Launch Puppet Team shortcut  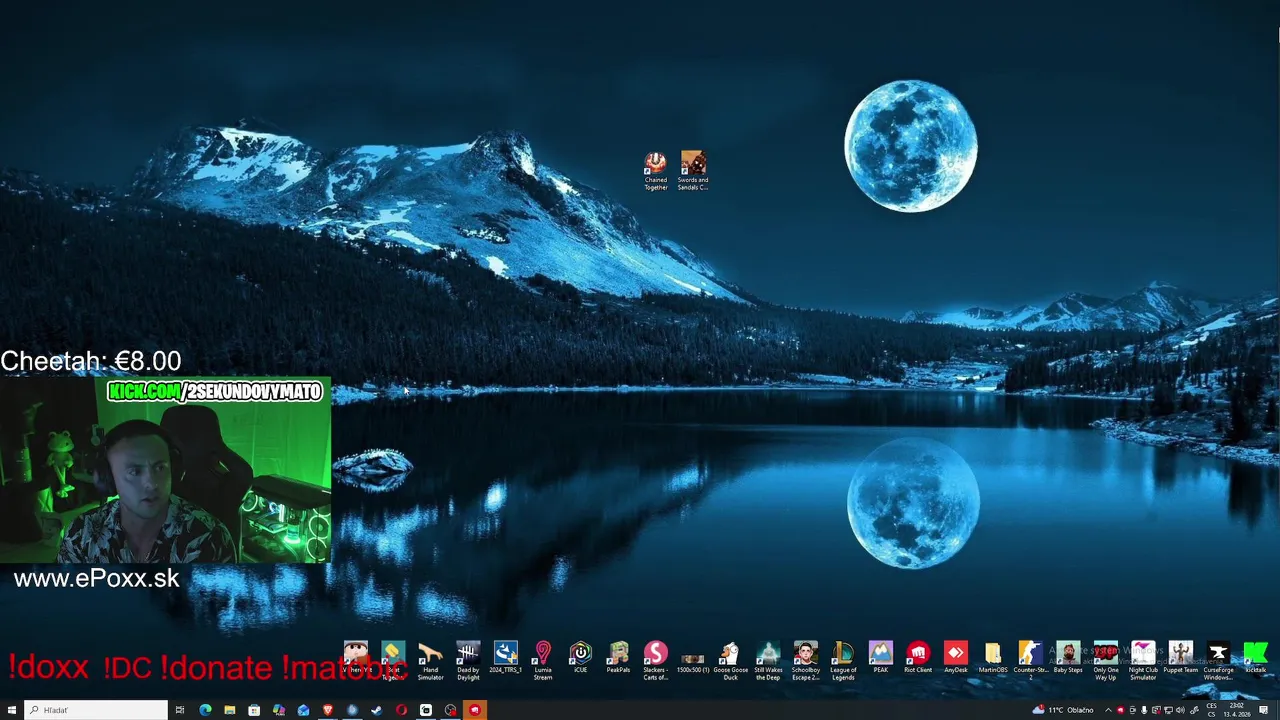click(1180, 658)
